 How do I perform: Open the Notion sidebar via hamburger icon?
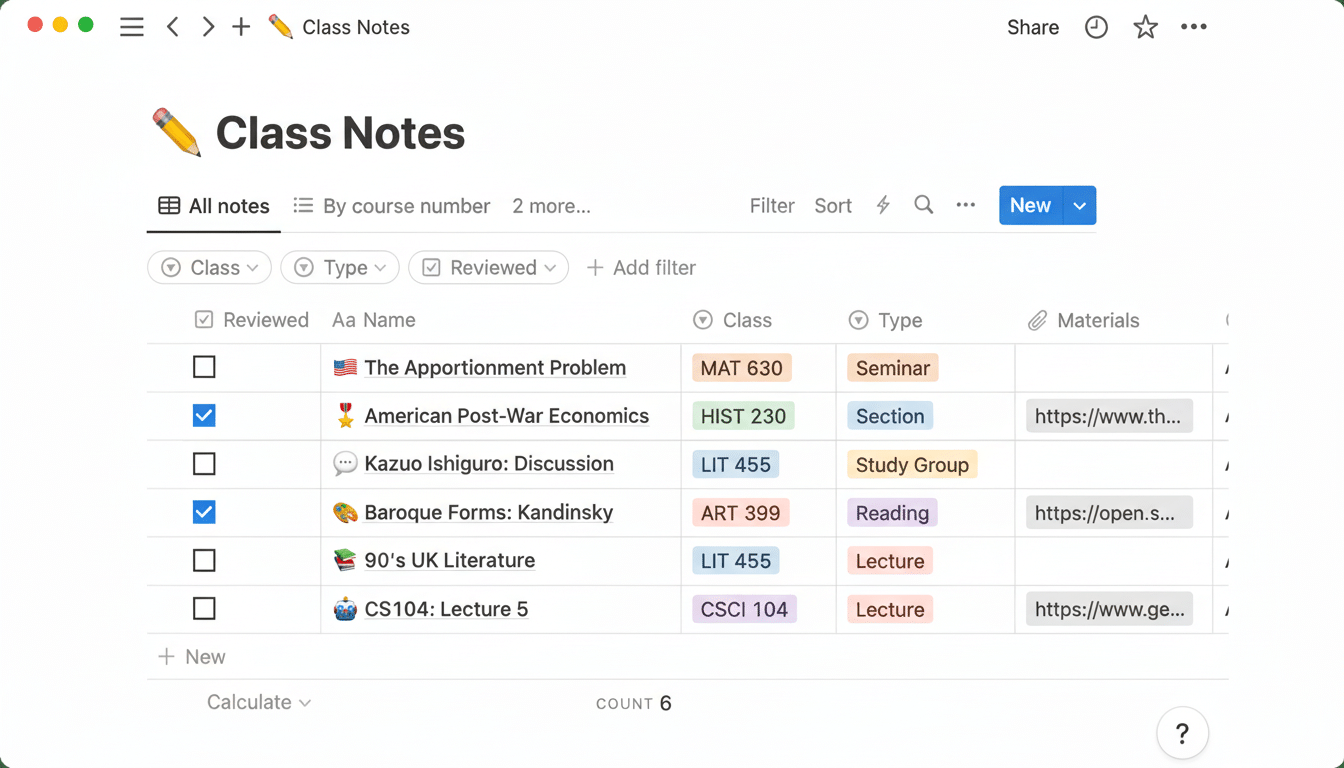(x=131, y=27)
